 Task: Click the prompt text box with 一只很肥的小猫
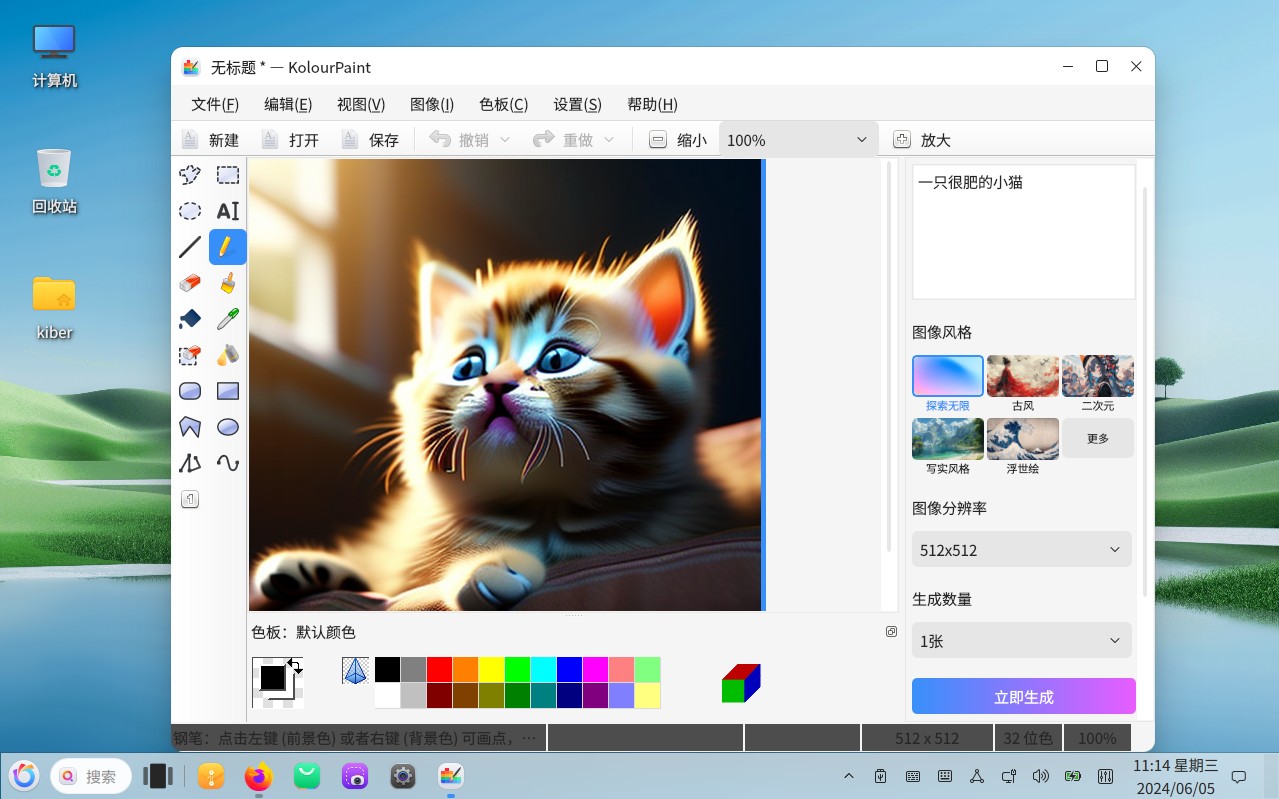click(1024, 232)
